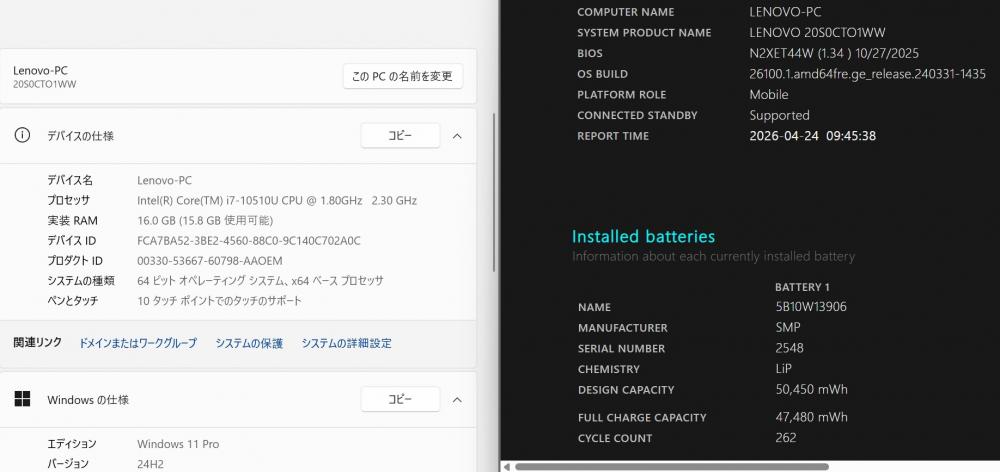Select the report time 2026-04-24 09:45:38
The width and height of the screenshot is (1000, 472).
point(812,136)
